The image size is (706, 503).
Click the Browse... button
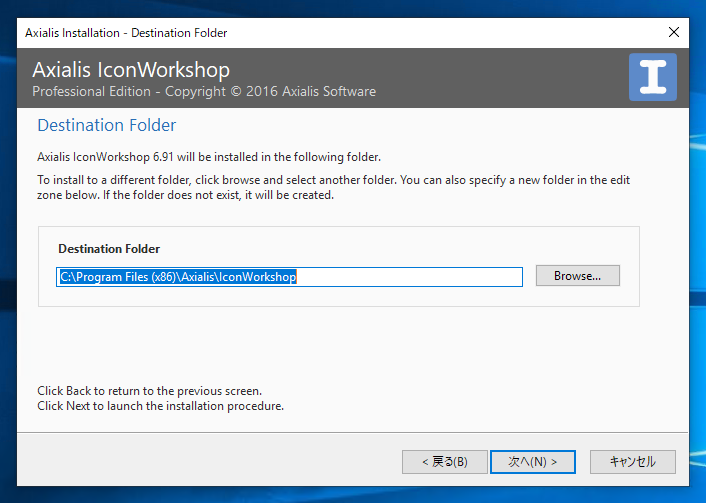click(578, 276)
